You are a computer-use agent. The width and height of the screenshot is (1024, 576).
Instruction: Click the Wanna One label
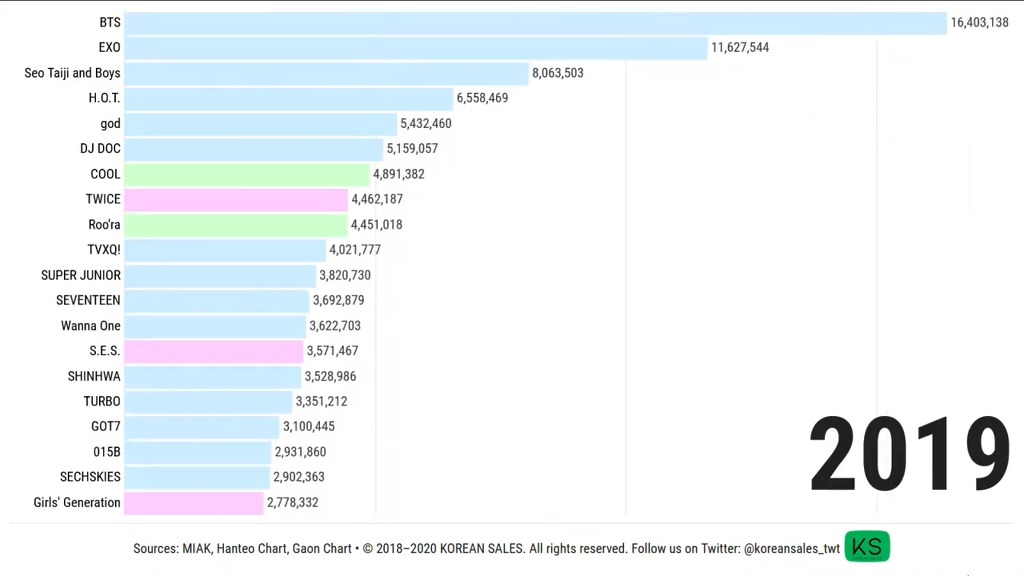pos(91,326)
